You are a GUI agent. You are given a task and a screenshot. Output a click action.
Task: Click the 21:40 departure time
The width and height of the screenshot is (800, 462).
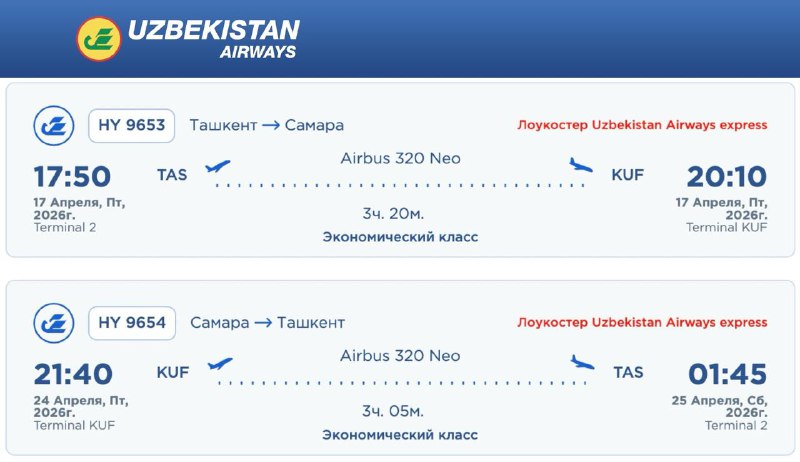(x=72, y=374)
